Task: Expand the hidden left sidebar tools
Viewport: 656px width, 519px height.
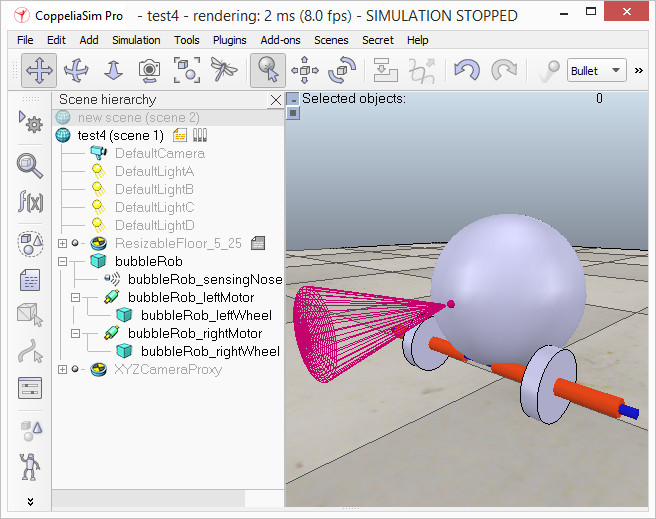Action: coord(30,501)
